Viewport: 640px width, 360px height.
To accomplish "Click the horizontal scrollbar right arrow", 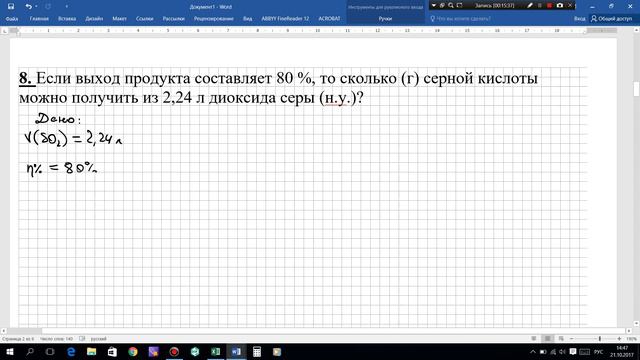I will (x=629, y=331).
